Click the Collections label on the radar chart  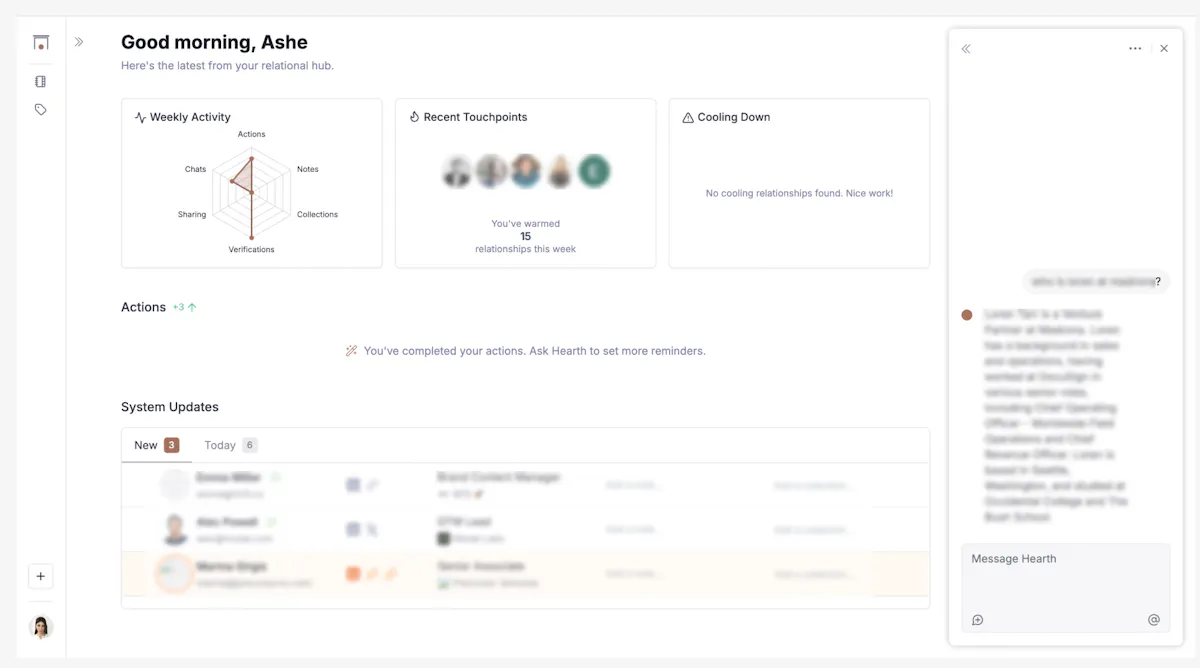[317, 214]
